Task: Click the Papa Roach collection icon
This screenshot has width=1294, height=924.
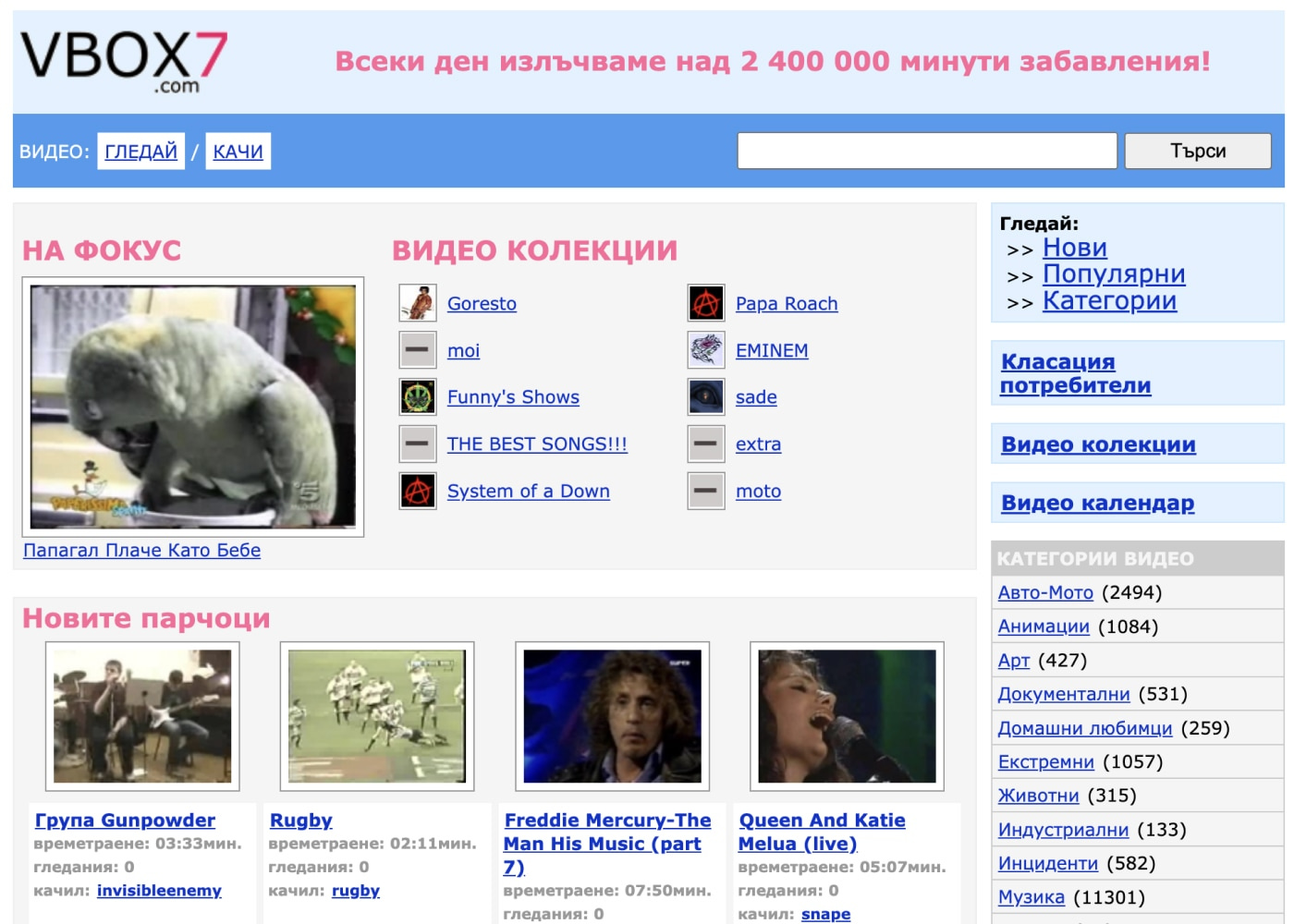Action: 706,303
